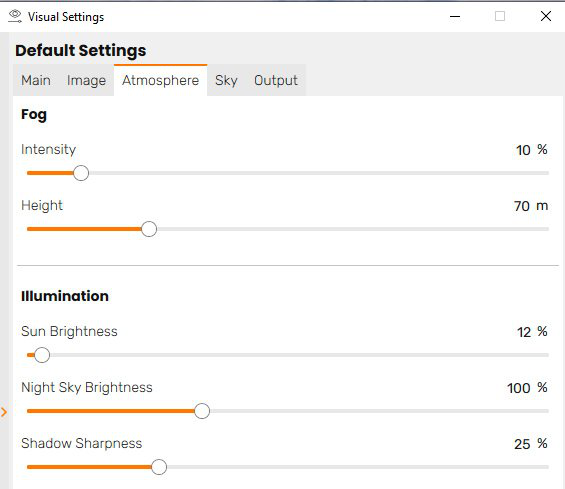Click the Fog Height value 70 field
The height and width of the screenshot is (489, 565).
pyautogui.click(x=522, y=206)
